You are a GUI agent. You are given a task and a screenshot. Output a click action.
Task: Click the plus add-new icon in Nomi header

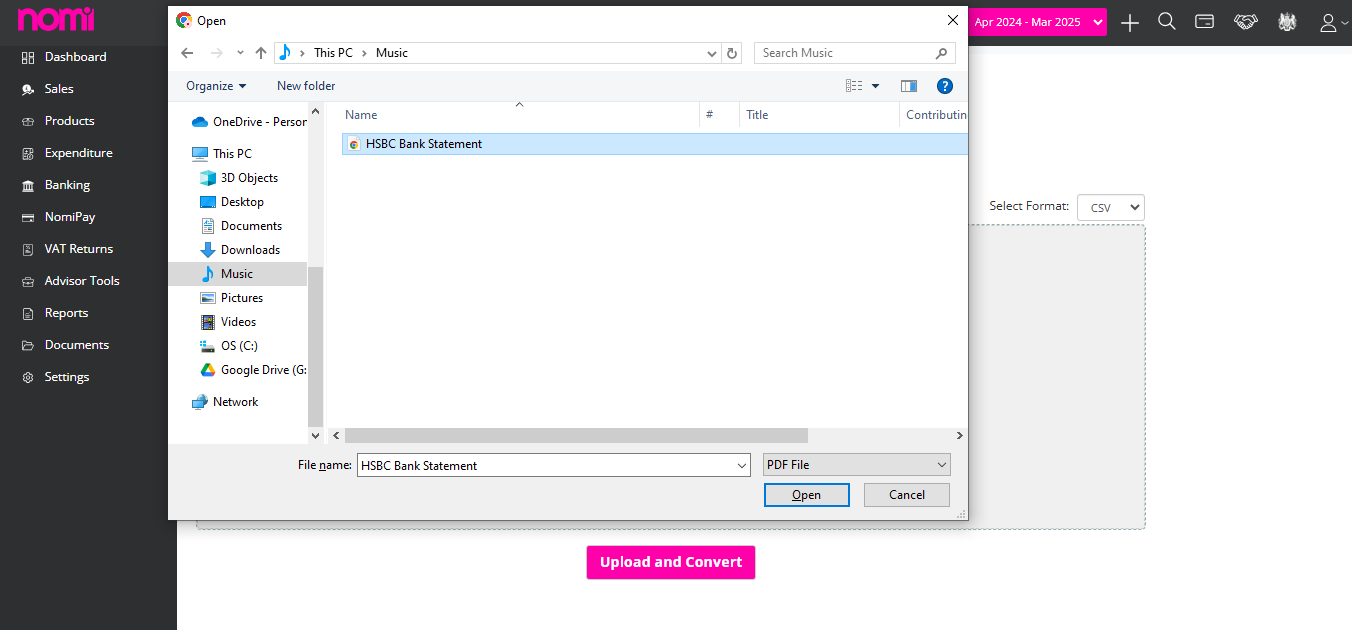[1130, 22]
